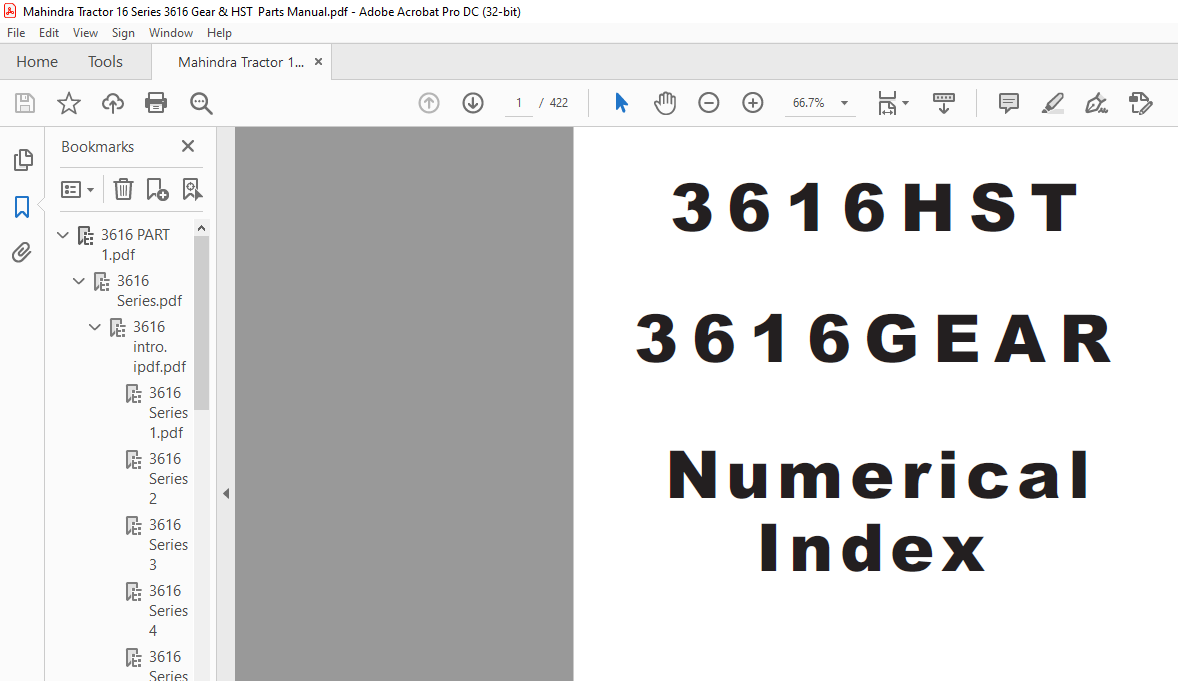Print the document
Screen dimensions: 1178x681
coord(156,103)
